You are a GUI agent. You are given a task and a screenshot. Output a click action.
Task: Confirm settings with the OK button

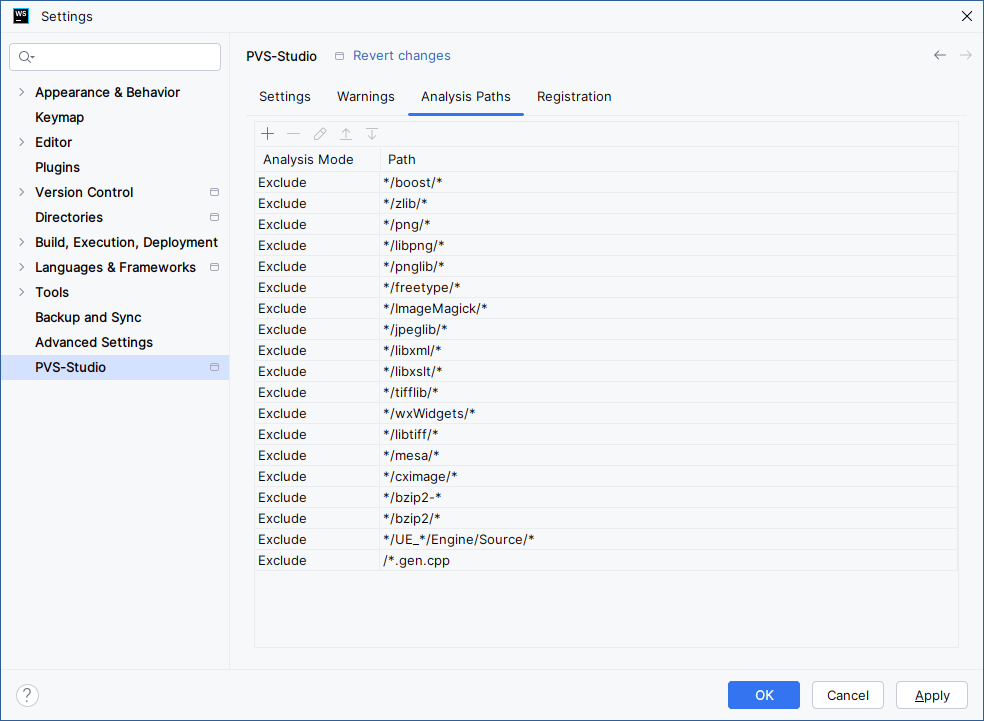763,695
